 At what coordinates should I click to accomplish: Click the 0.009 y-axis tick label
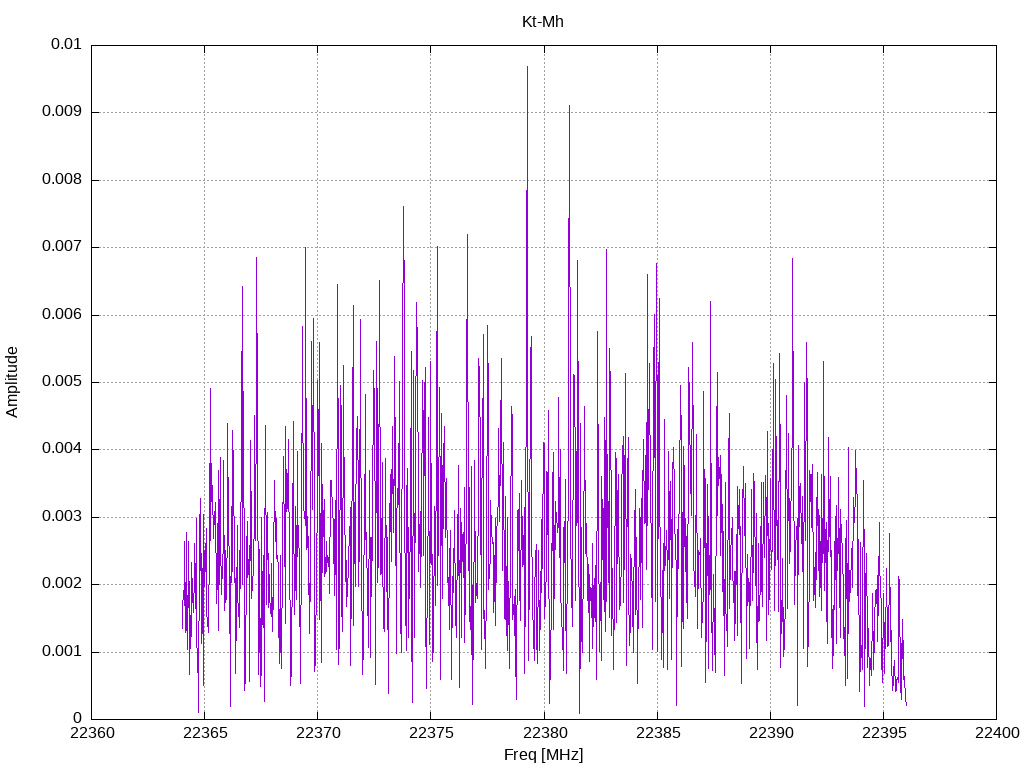pos(62,111)
